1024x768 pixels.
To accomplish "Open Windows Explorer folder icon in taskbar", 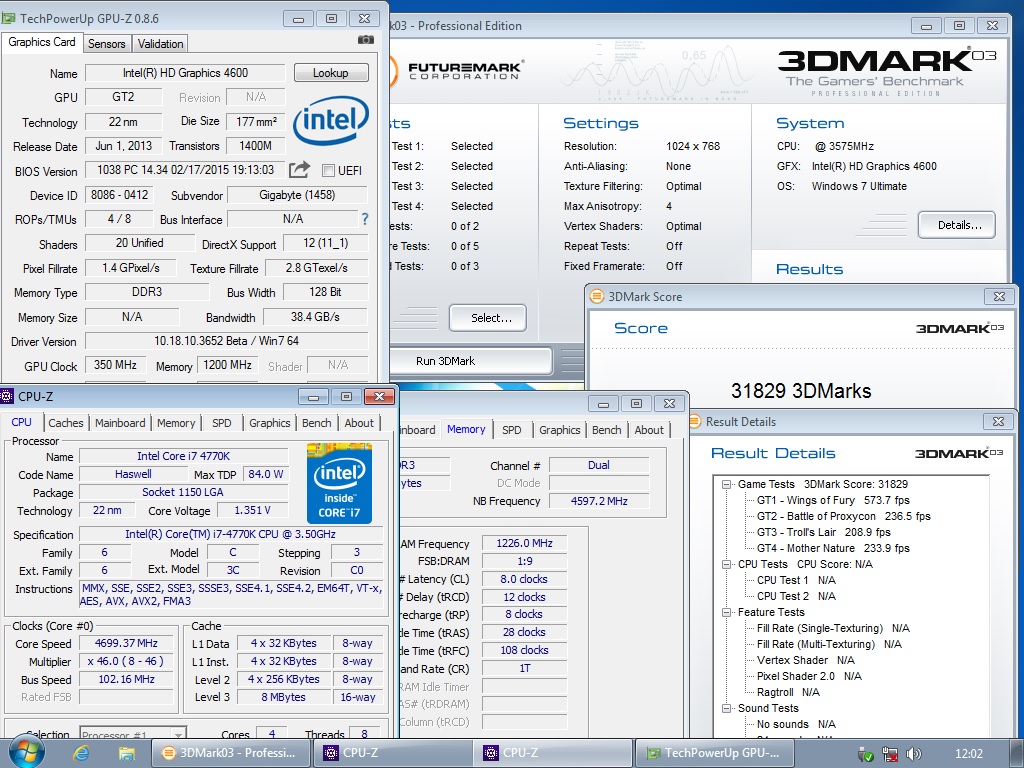I will click(126, 752).
